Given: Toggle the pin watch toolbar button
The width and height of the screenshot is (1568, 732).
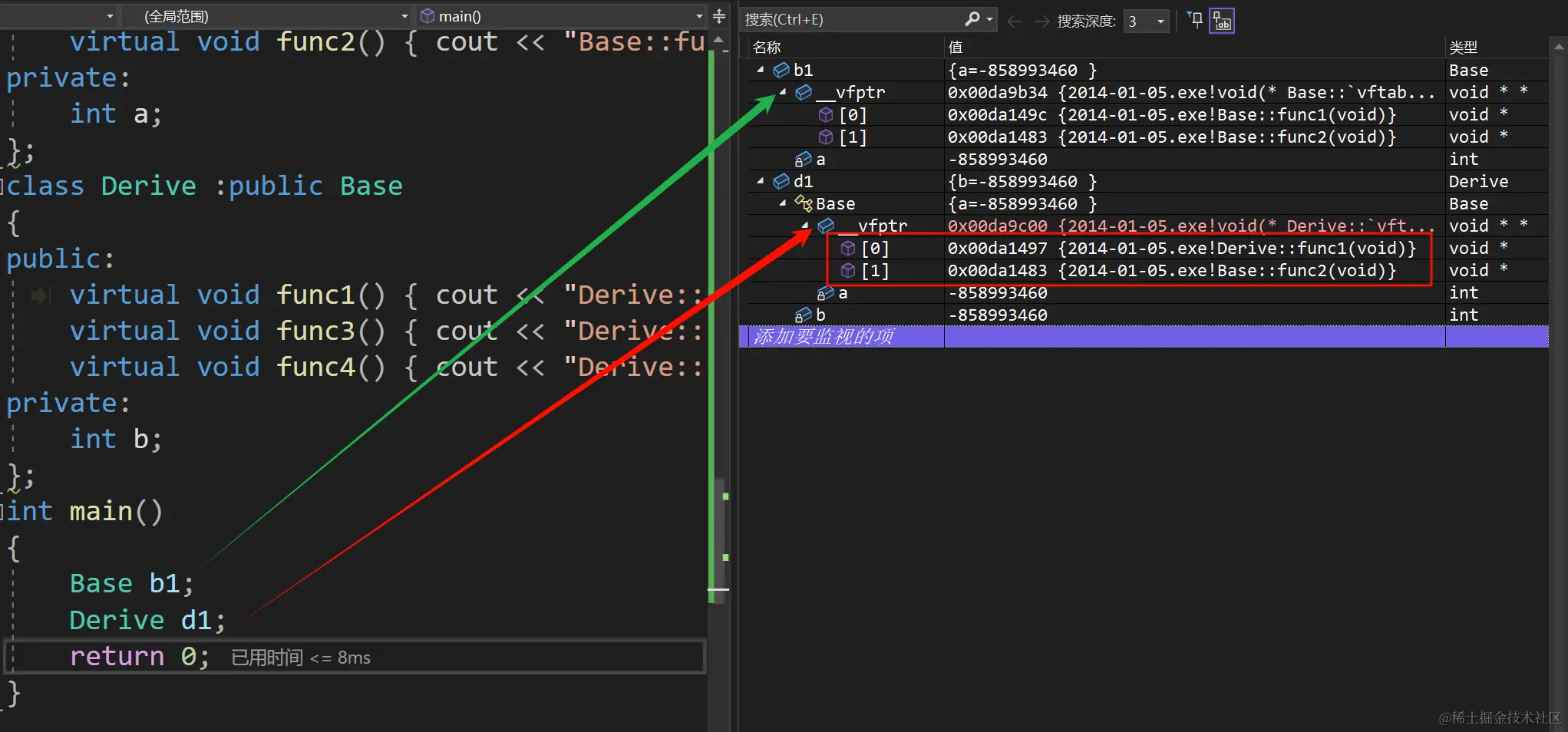Looking at the screenshot, I should pyautogui.click(x=1195, y=20).
